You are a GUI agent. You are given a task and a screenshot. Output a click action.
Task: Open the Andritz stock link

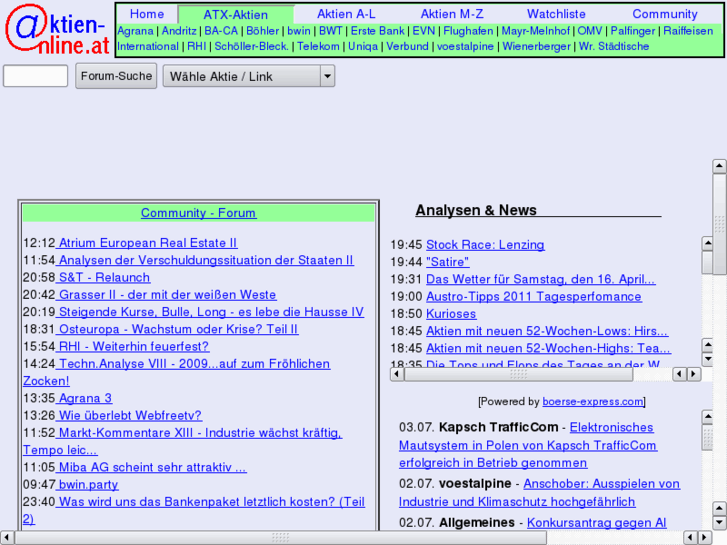(x=179, y=31)
